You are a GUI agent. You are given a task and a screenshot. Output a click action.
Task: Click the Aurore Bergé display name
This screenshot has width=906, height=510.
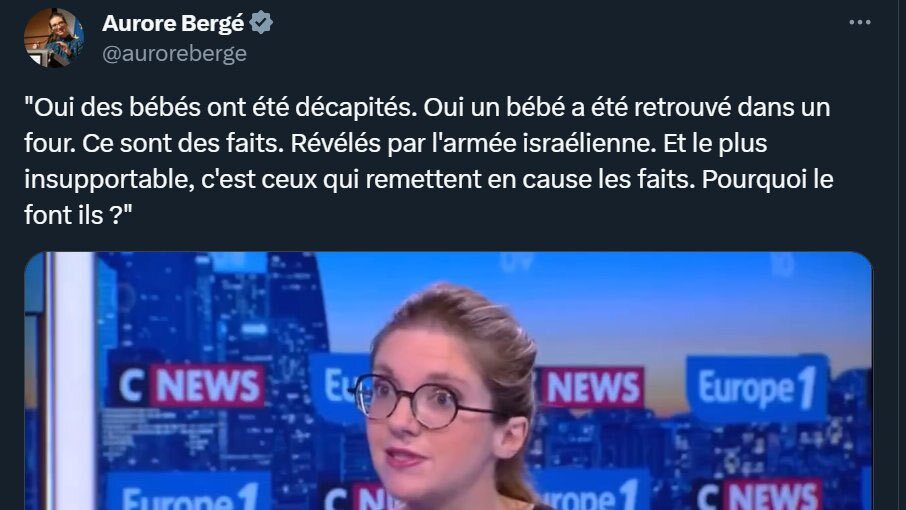tap(173, 23)
